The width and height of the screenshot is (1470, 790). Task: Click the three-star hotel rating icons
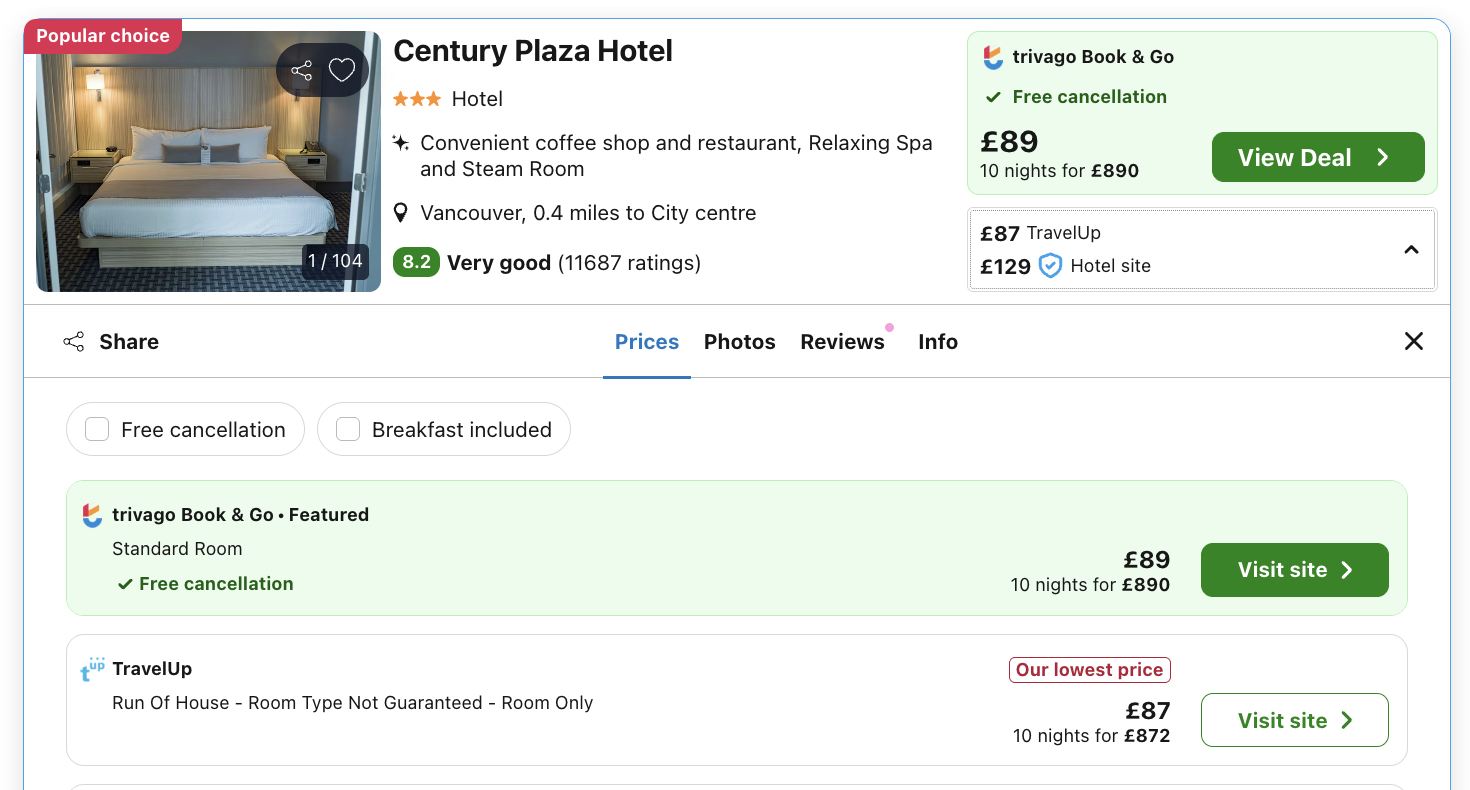(416, 99)
